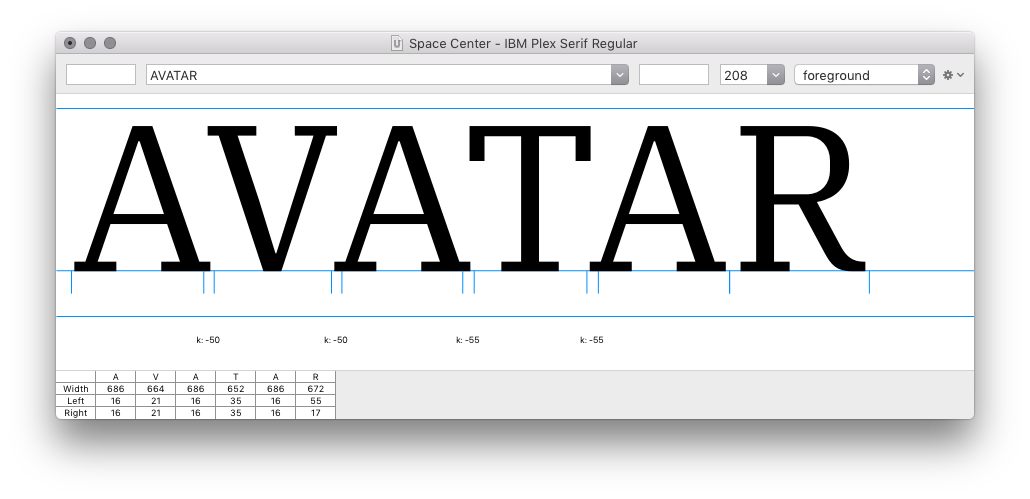Focus the empty pre-text input field
The height and width of the screenshot is (499, 1030).
tap(101, 74)
